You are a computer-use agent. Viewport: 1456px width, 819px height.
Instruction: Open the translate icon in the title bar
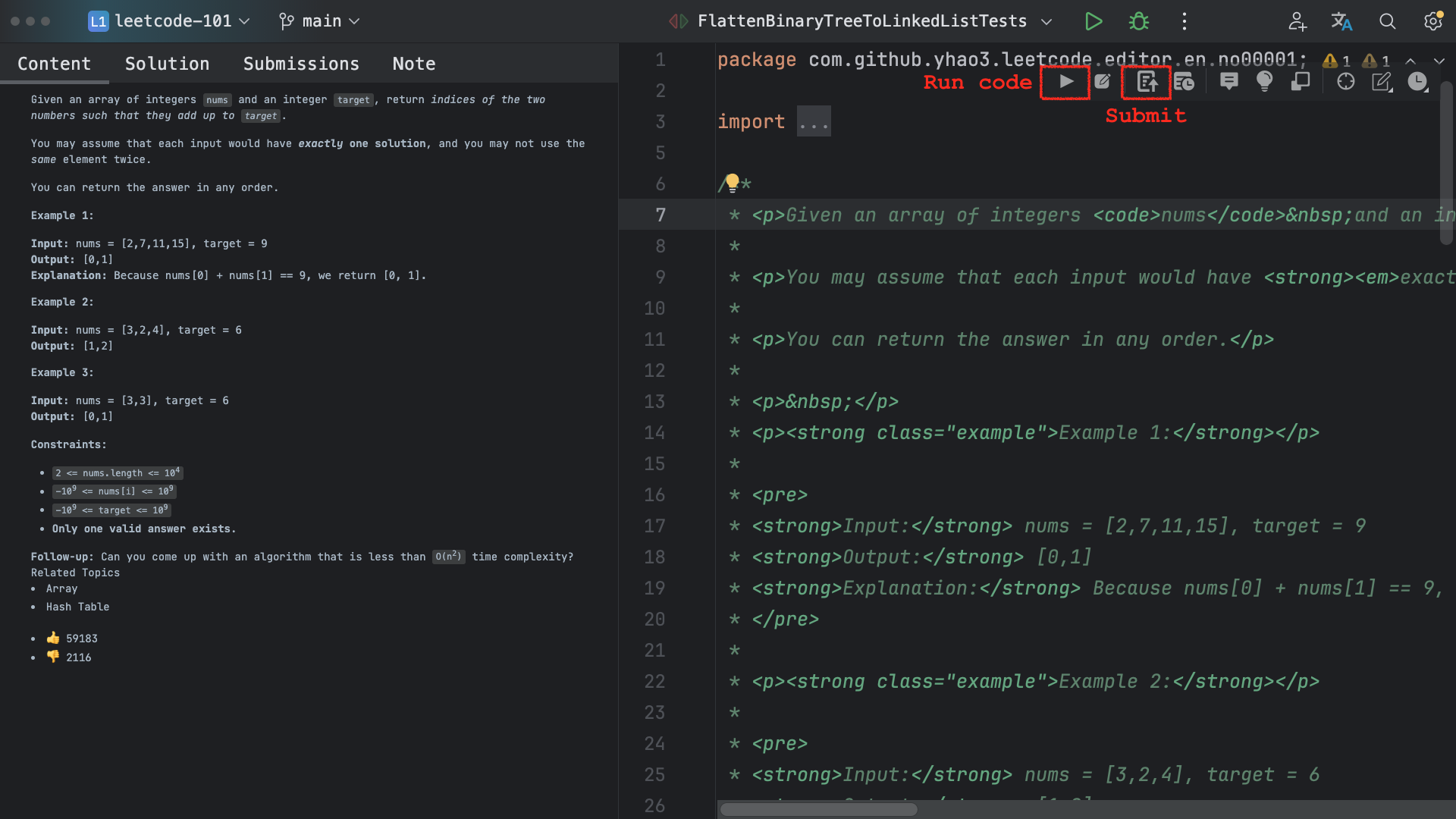[x=1342, y=21]
